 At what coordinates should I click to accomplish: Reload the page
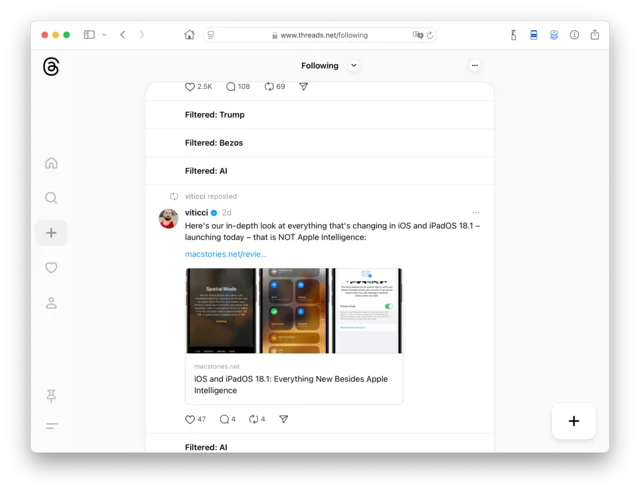click(x=430, y=35)
